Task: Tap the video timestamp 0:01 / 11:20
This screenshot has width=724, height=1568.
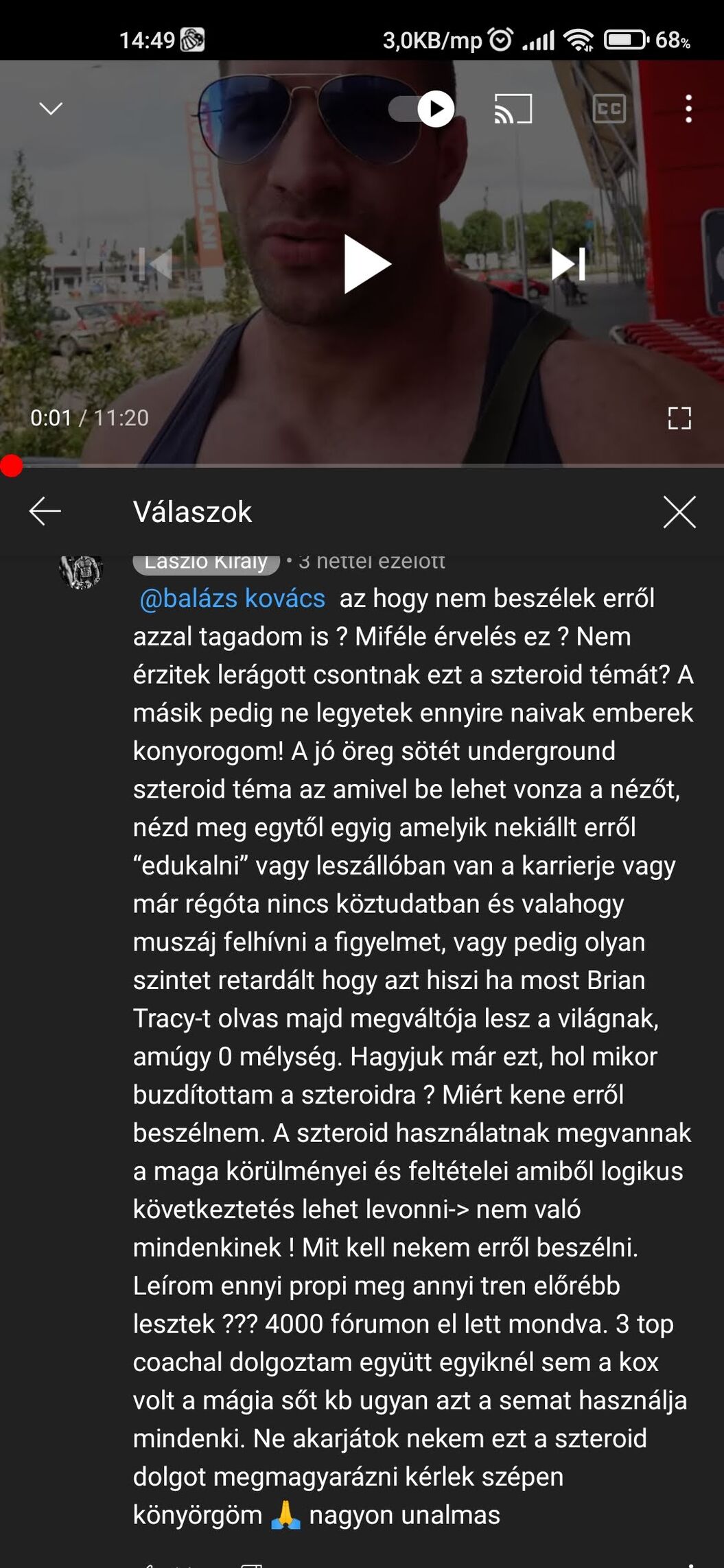Action: [89, 418]
